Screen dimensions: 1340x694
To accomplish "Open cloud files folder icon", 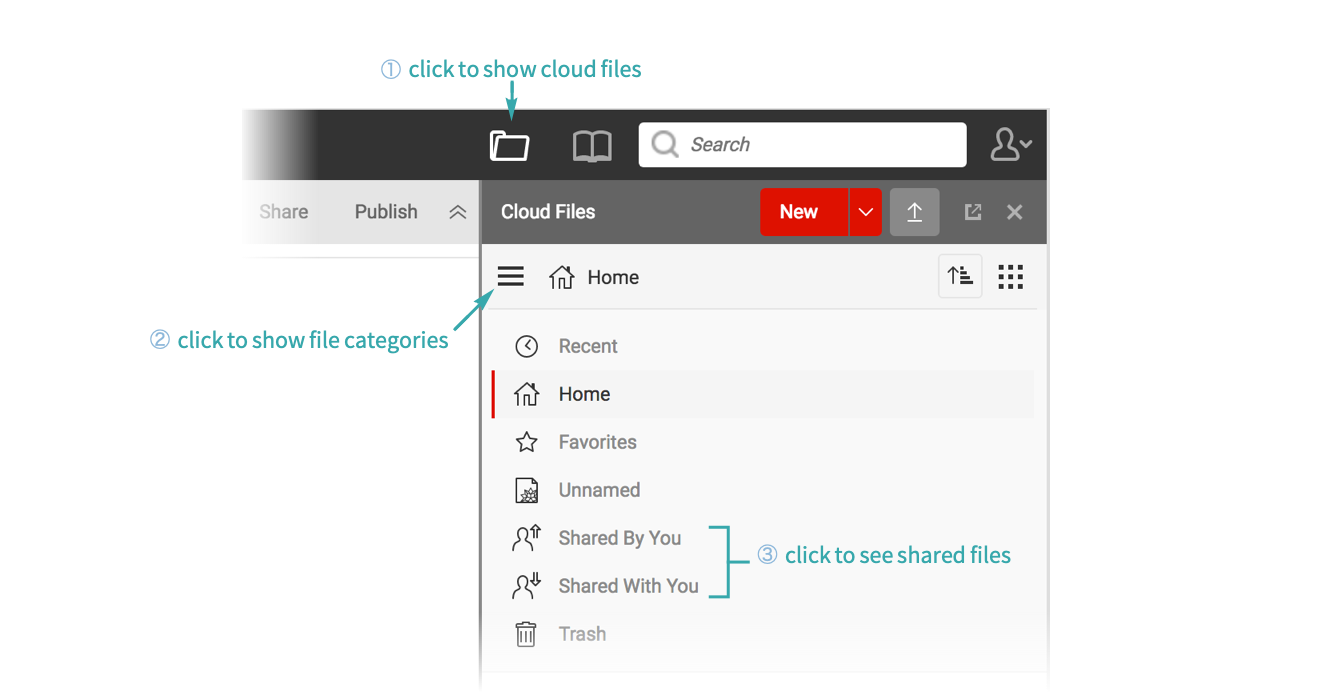I will point(509,146).
